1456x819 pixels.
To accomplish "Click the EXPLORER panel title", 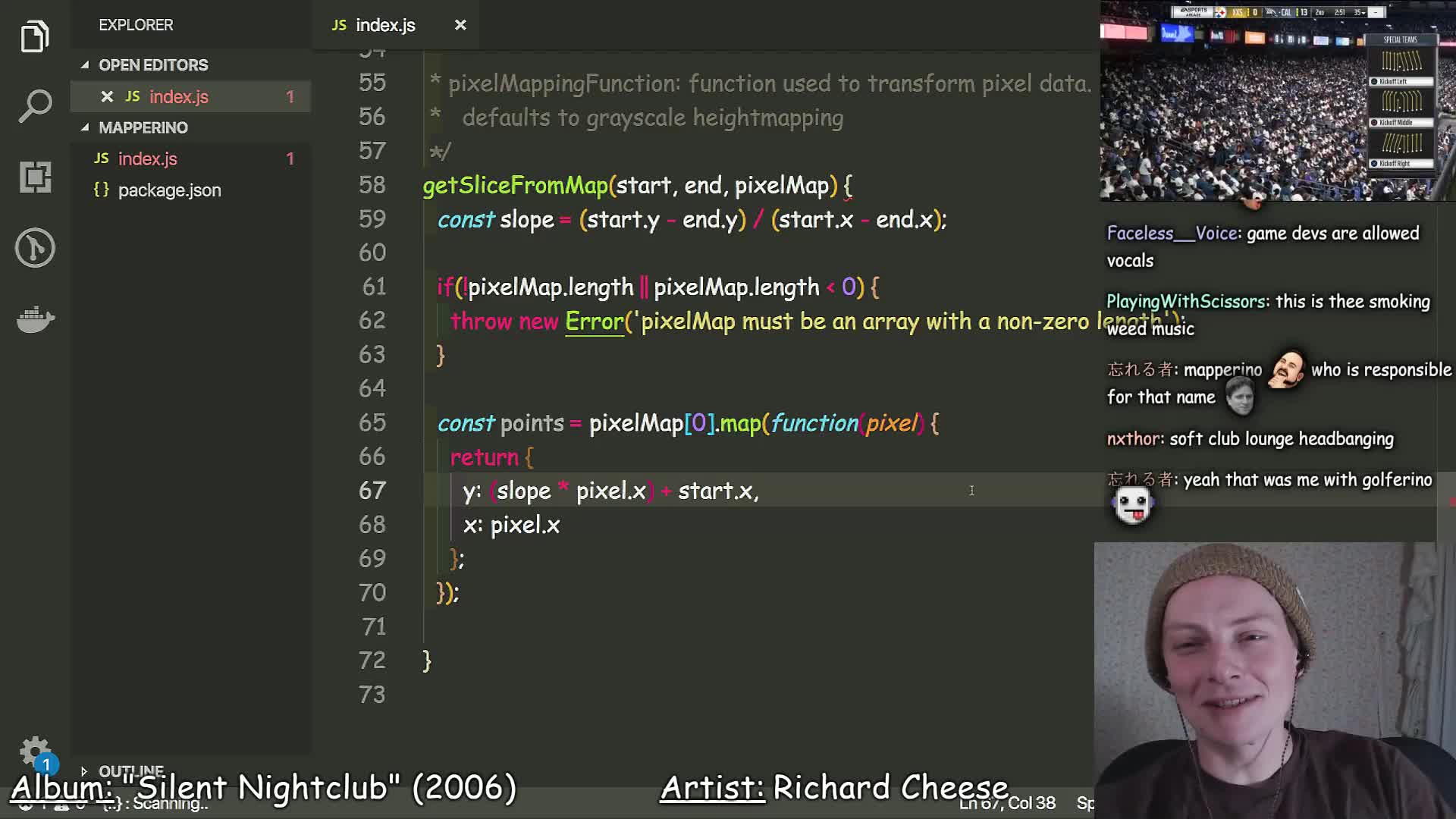I will (136, 25).
